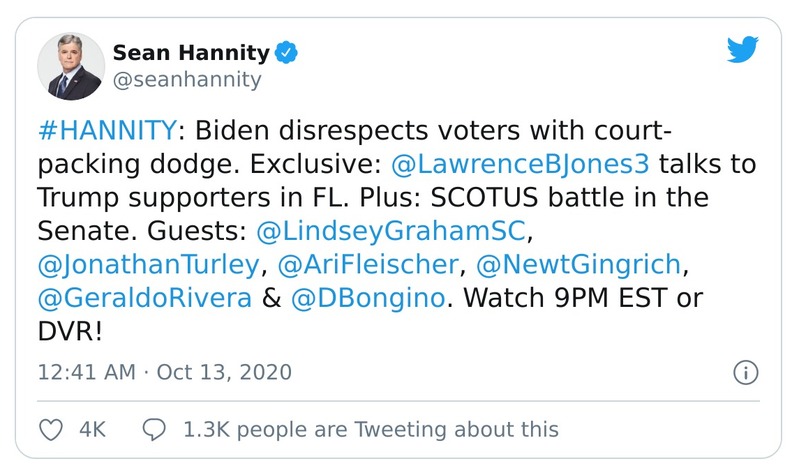Click the Sean Hannity display name
The image size is (799, 475).
[191, 53]
